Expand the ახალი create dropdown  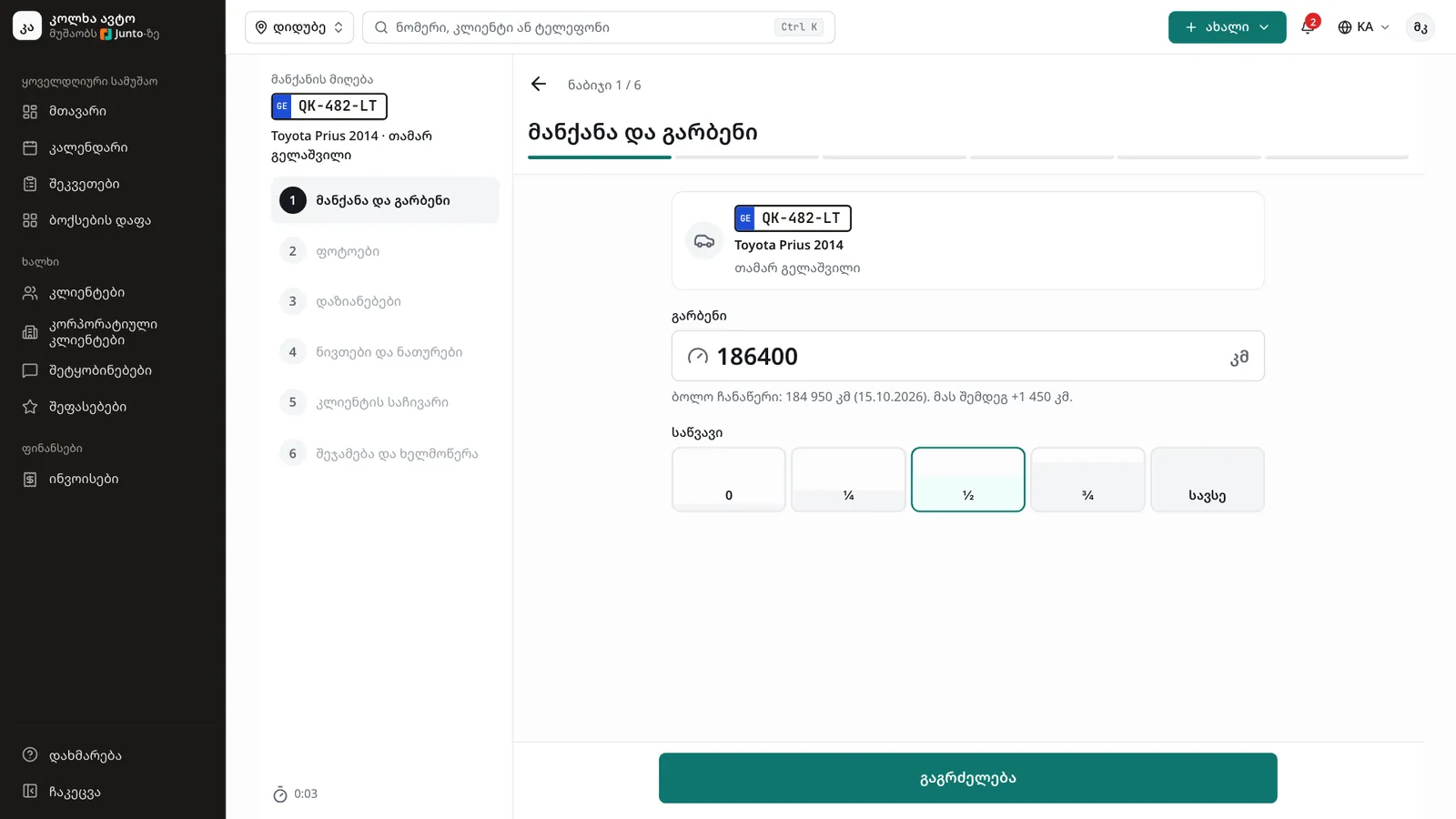(x=1227, y=27)
